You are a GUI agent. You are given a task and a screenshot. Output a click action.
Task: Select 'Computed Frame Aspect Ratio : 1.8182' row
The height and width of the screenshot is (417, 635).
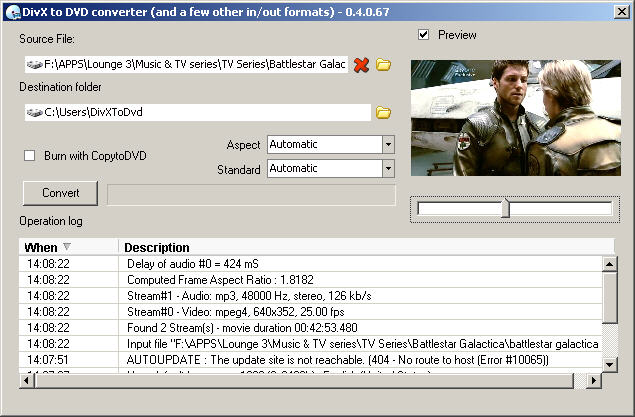[x=311, y=280]
